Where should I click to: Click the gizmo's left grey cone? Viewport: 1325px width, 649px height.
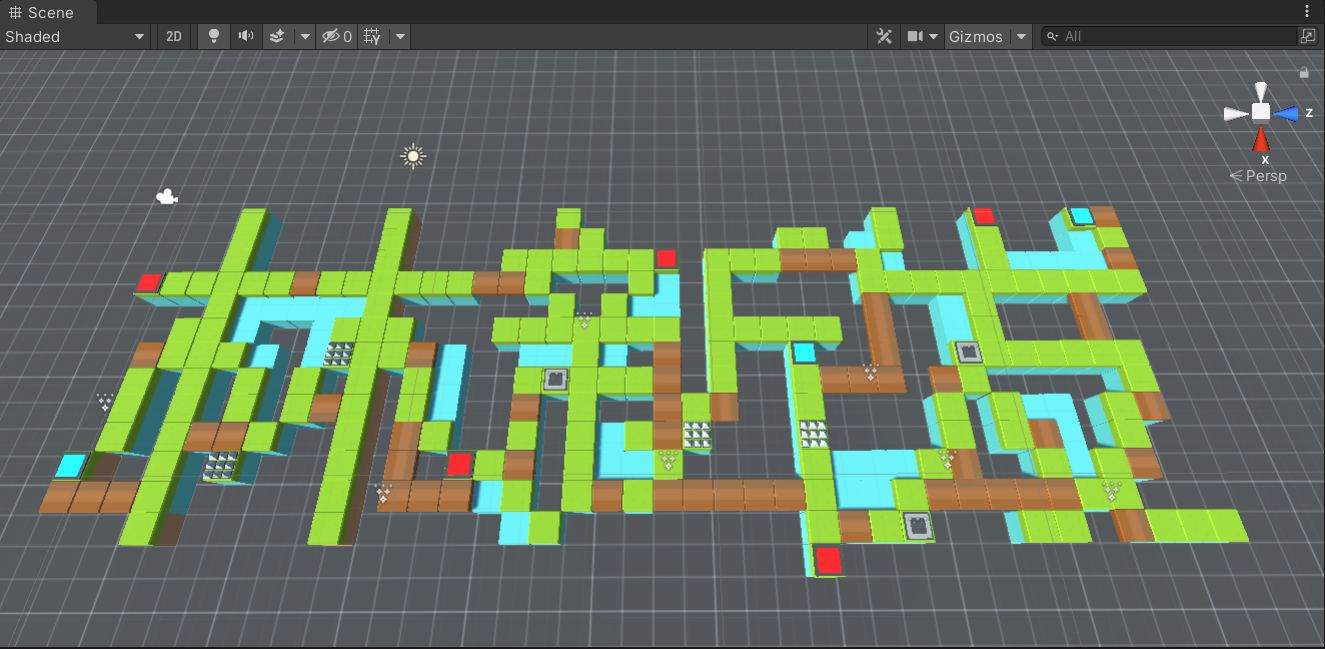click(1237, 113)
